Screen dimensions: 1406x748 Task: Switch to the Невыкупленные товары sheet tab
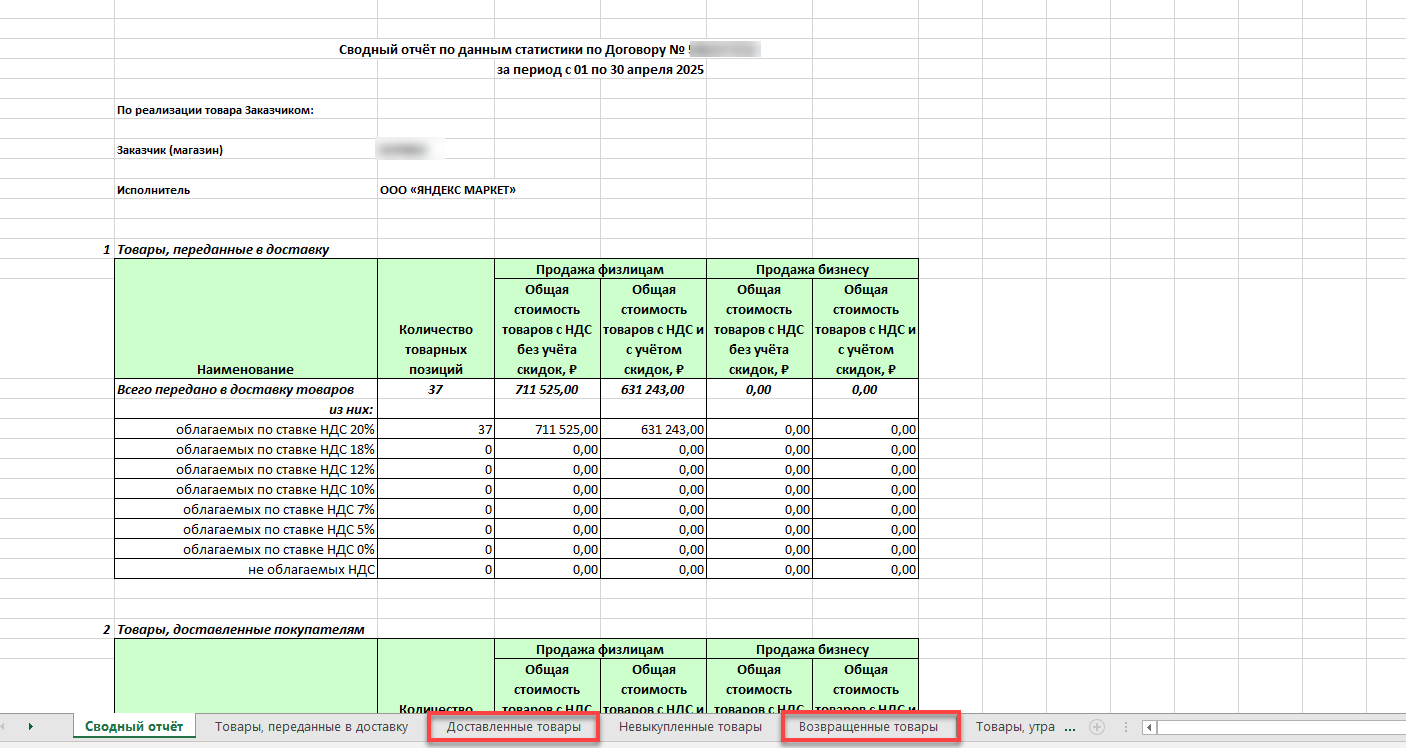tap(690, 727)
